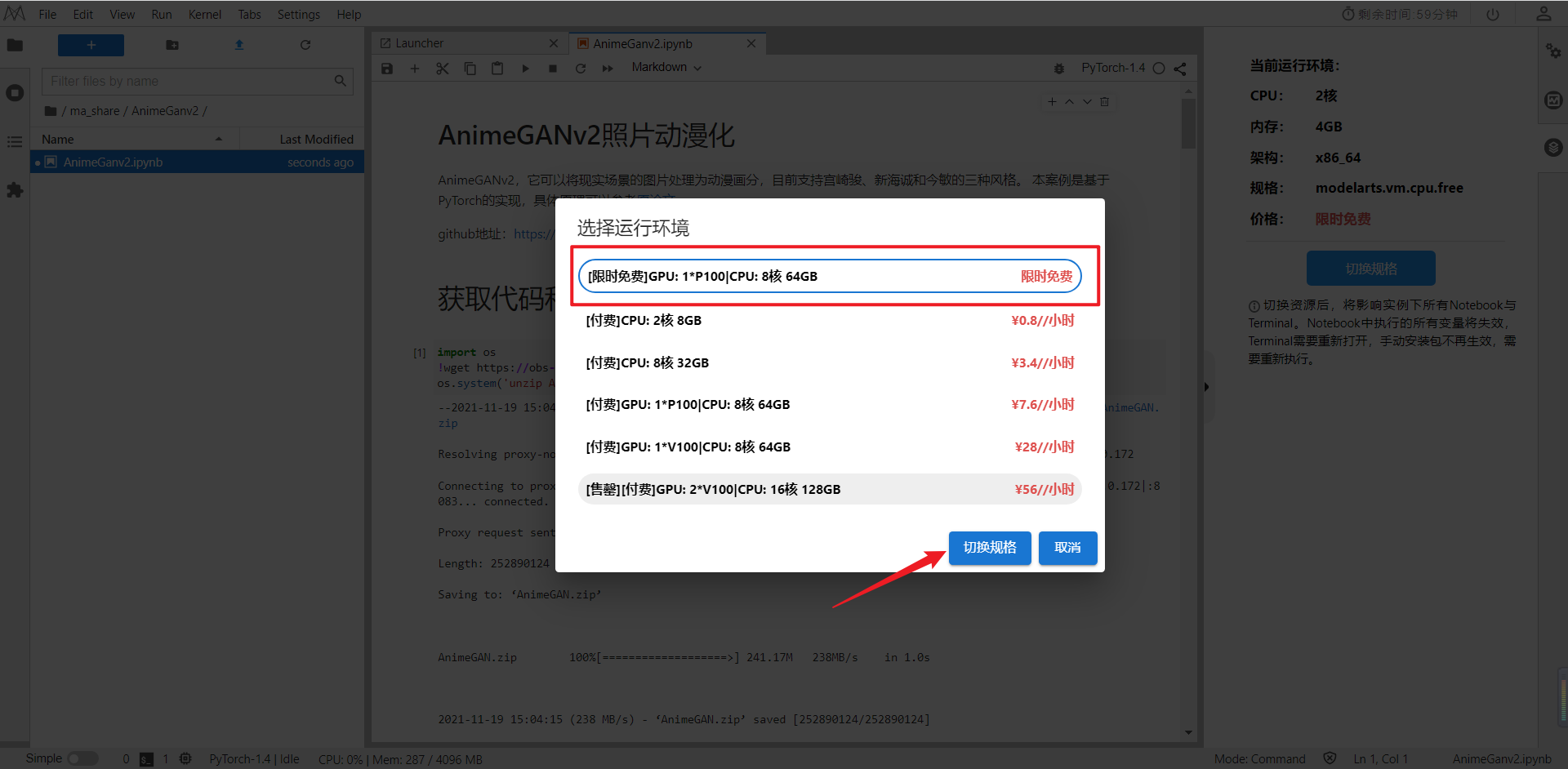Open the table of contents panel
1568x769 pixels.
click(15, 142)
